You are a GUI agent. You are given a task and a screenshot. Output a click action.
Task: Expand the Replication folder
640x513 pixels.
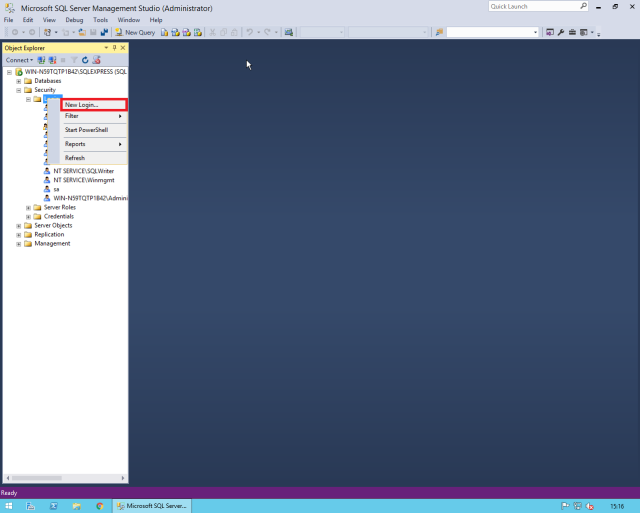tap(18, 235)
